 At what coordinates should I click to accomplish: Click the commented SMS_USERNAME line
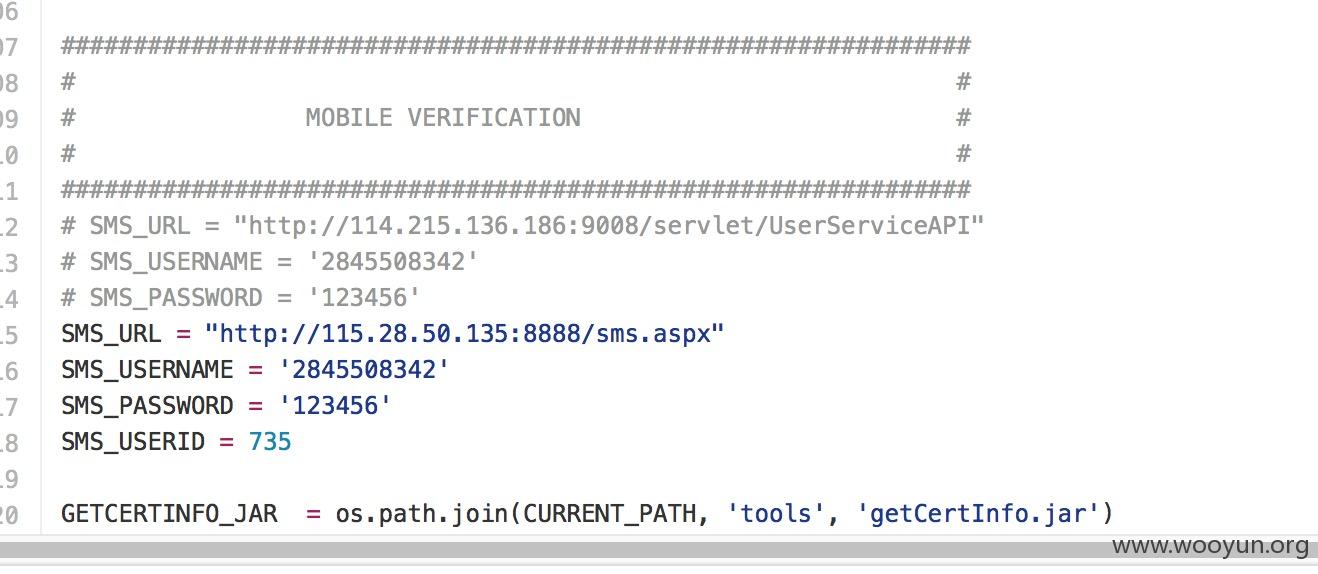tap(270, 261)
